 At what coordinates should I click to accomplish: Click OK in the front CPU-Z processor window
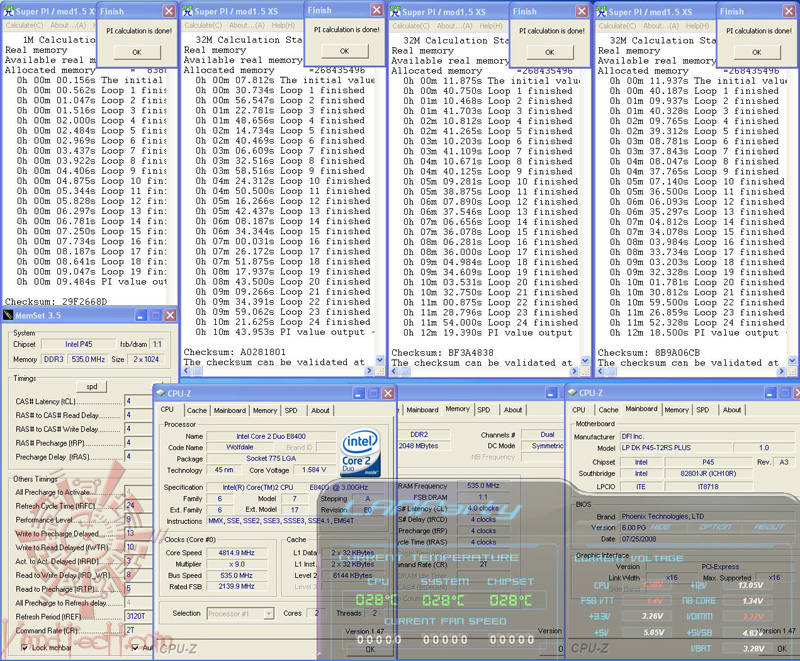pyautogui.click(x=370, y=649)
